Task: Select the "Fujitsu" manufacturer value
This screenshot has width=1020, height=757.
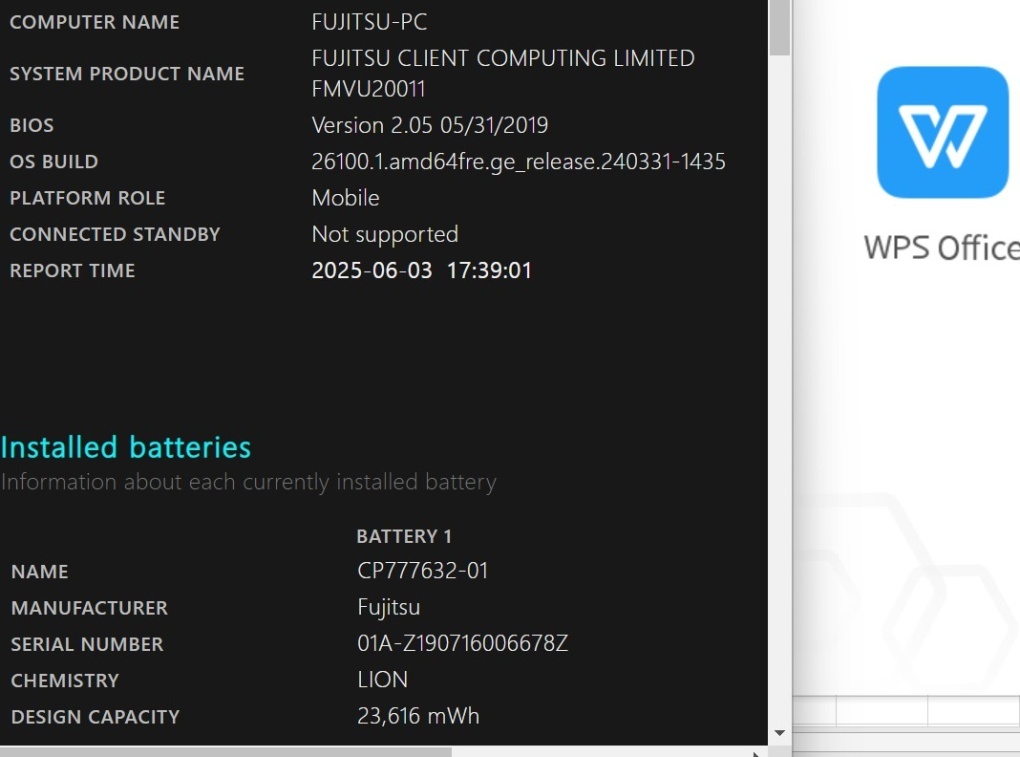Action: [388, 607]
